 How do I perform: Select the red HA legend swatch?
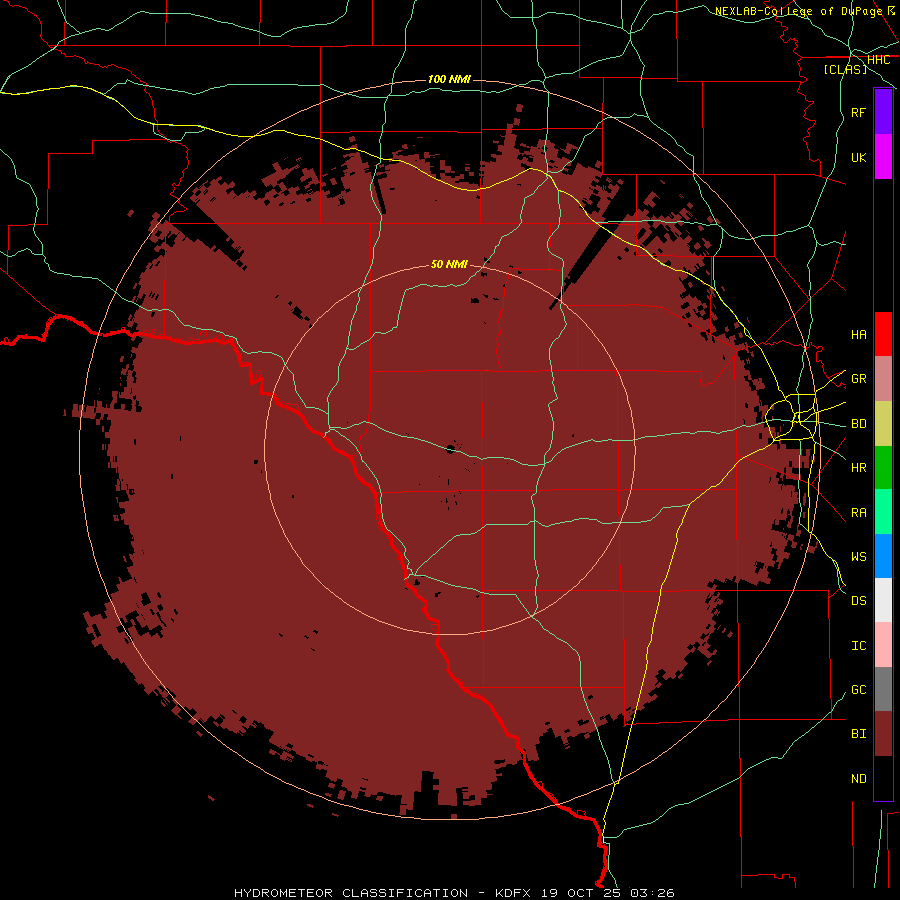pyautogui.click(x=883, y=334)
